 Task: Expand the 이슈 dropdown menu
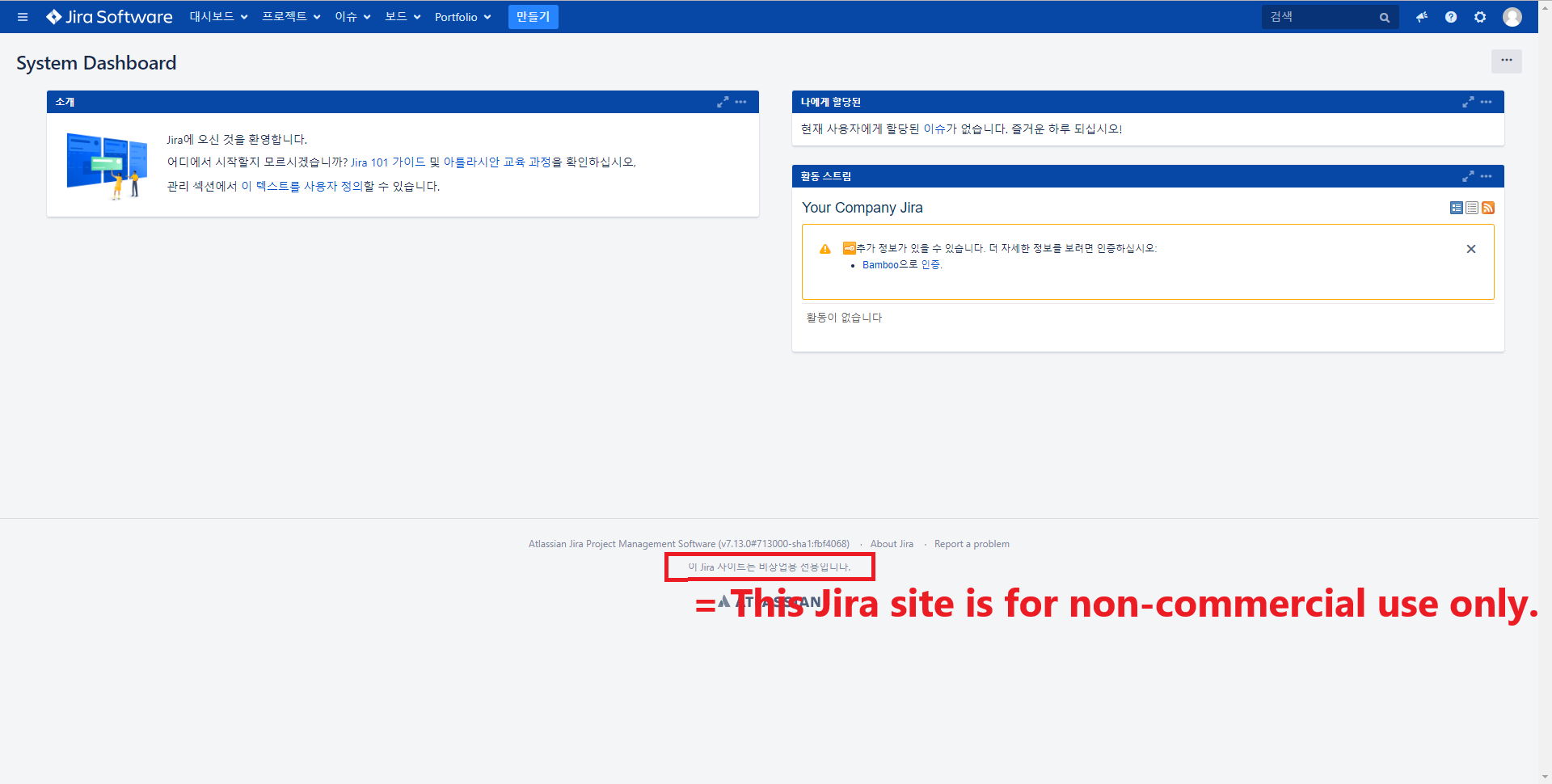(352, 17)
